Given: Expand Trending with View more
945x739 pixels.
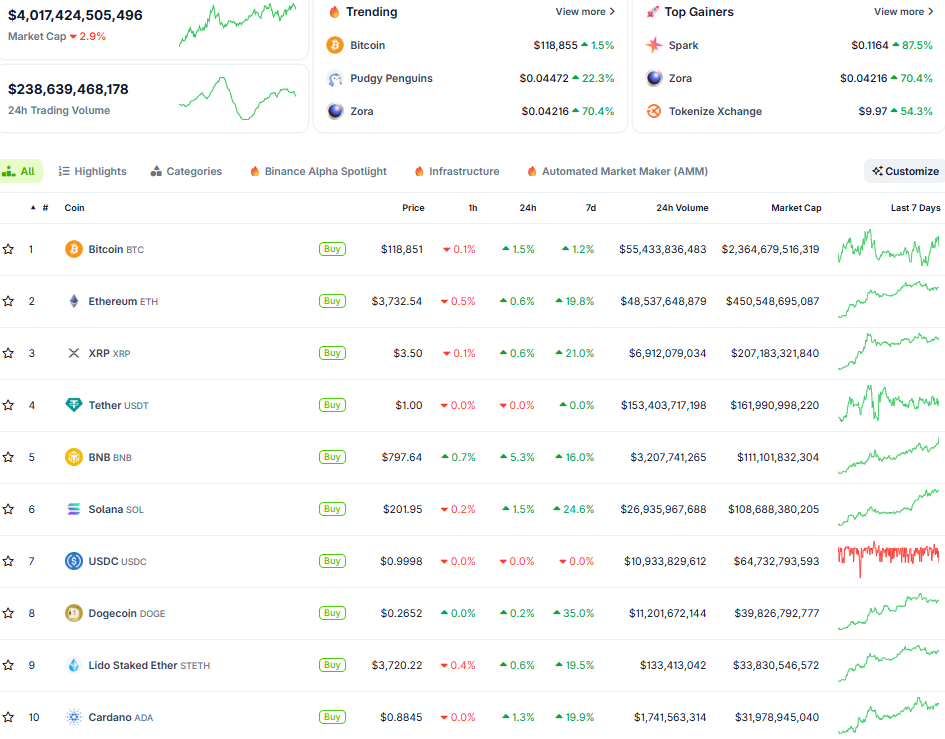Looking at the screenshot, I should (585, 12).
